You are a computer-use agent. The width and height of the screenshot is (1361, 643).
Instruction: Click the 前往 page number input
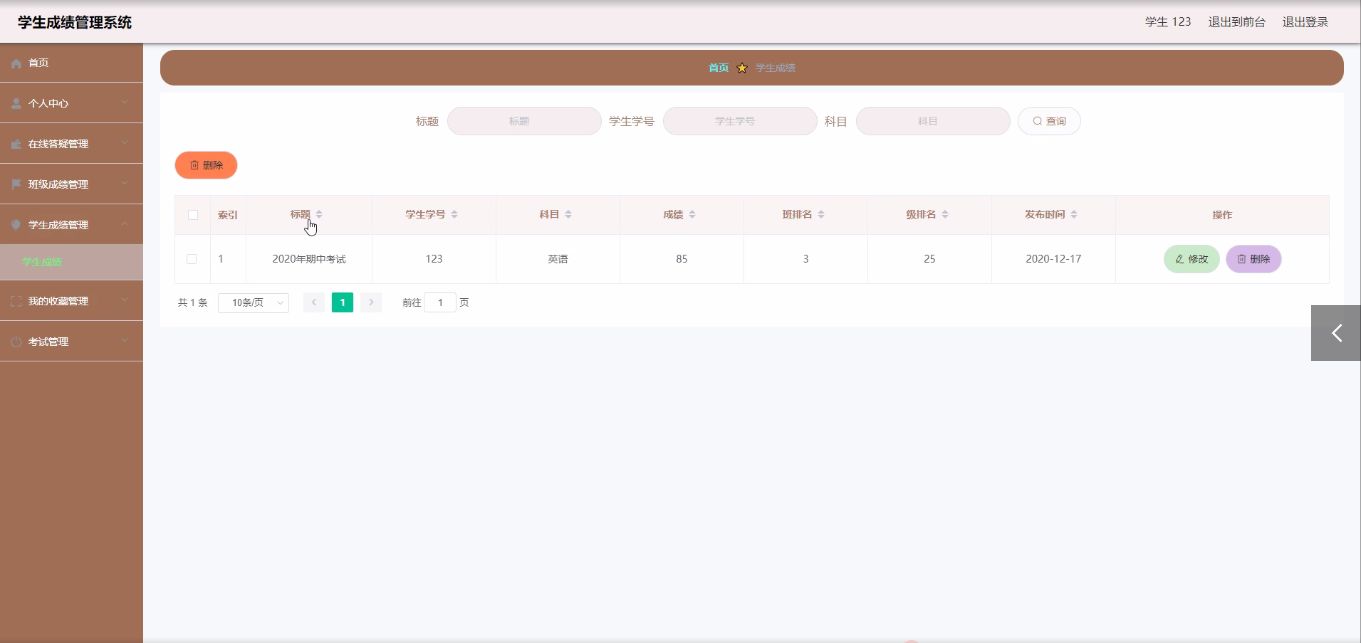[440, 302]
